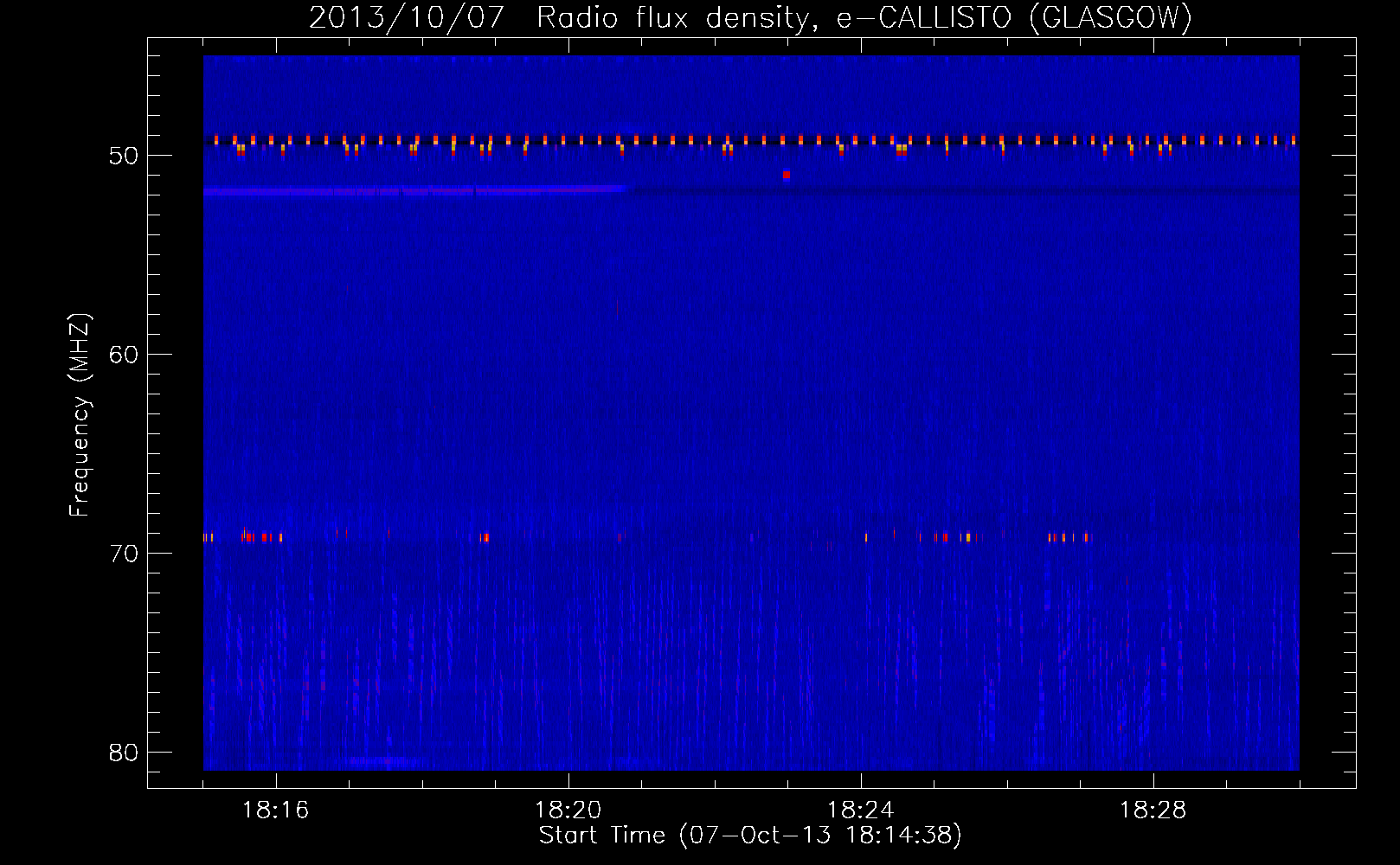Click the 18:16 time tick label
The height and width of the screenshot is (865, 1400).
pyautogui.click(x=276, y=811)
